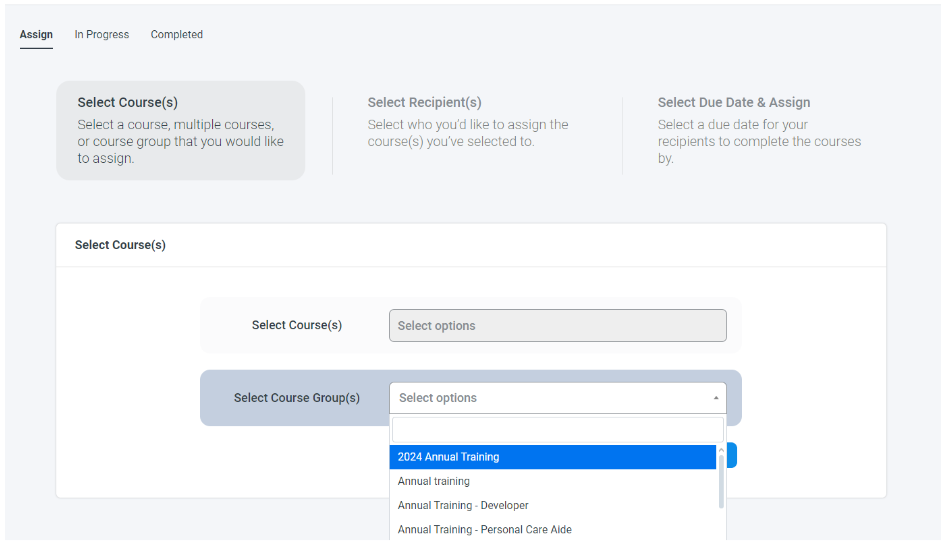Collapse the course group list via arrow icon
The width and height of the screenshot is (949, 550).
click(715, 398)
